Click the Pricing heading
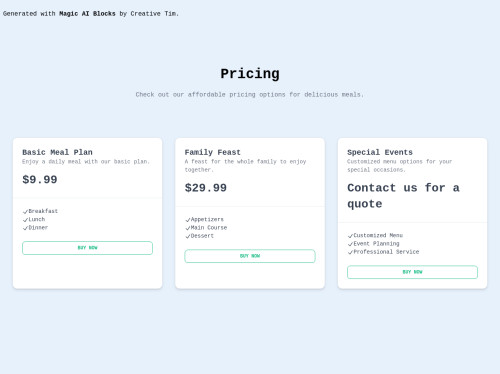This screenshot has height=374, width=500. point(250,74)
